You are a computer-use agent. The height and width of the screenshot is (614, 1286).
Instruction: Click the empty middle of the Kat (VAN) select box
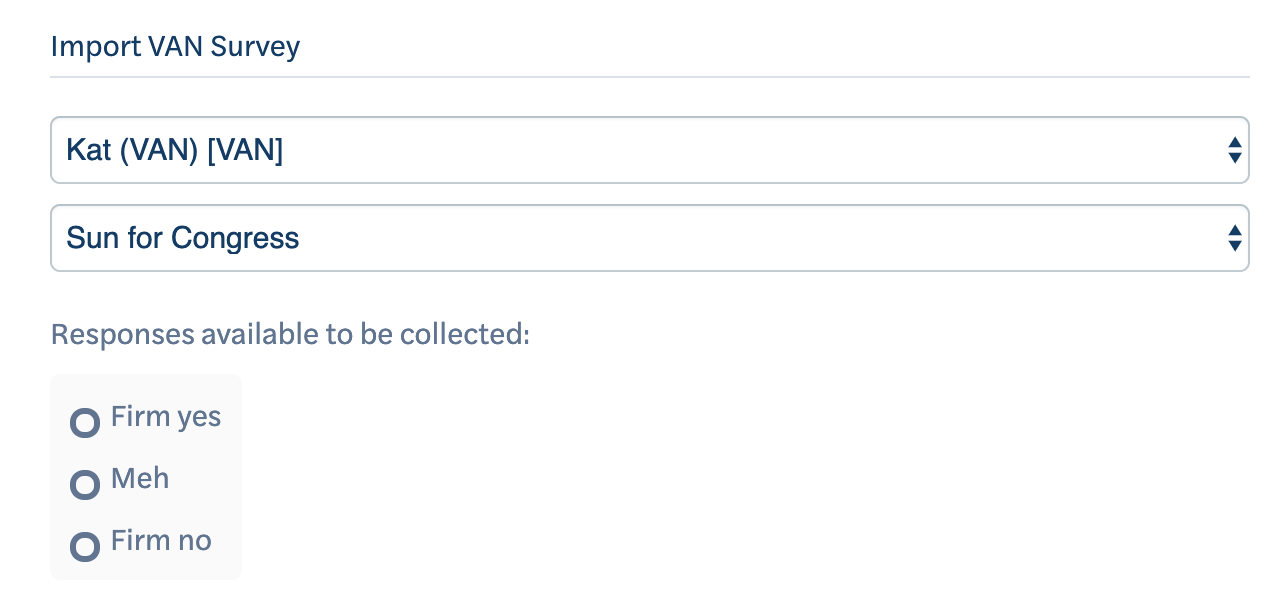[x=750, y=150]
